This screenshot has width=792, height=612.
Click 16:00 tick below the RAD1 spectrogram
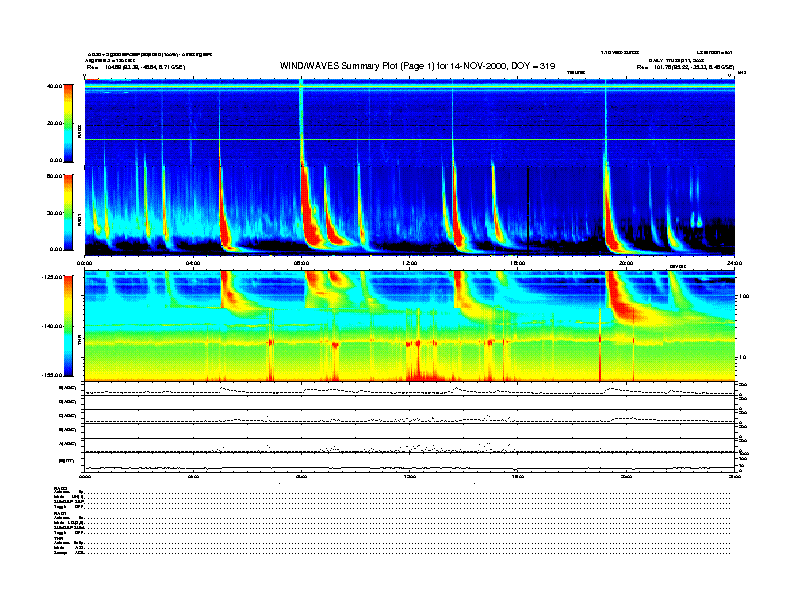(518, 263)
